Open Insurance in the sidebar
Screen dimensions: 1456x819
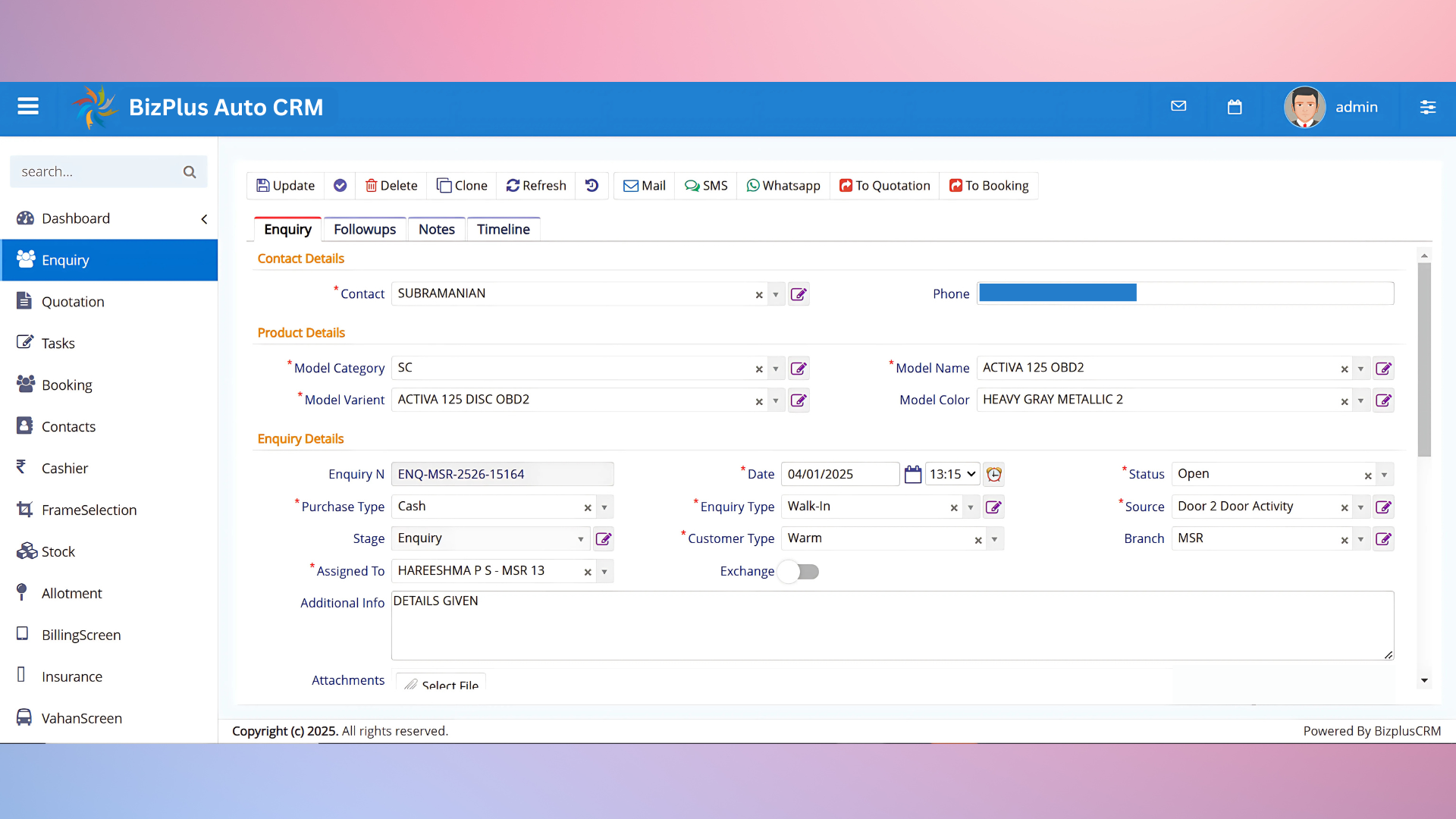pos(109,677)
